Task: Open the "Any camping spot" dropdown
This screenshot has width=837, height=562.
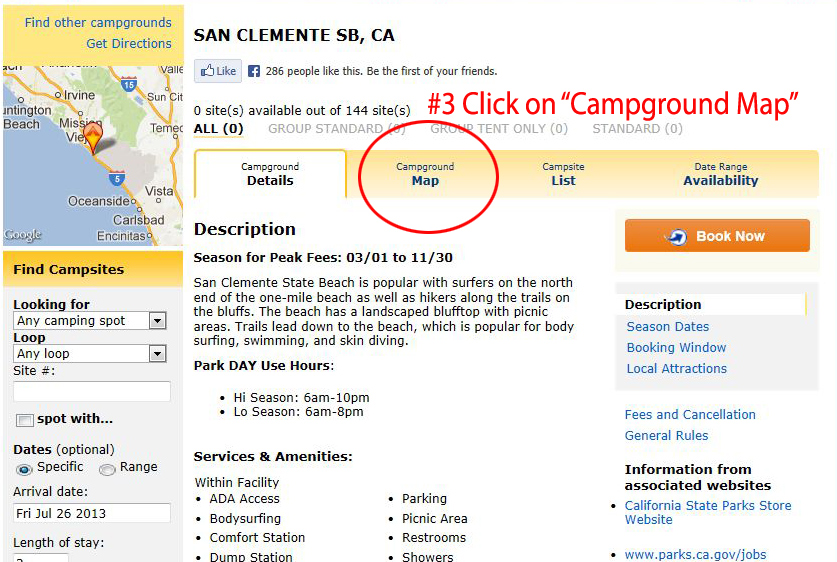Action: 90,321
